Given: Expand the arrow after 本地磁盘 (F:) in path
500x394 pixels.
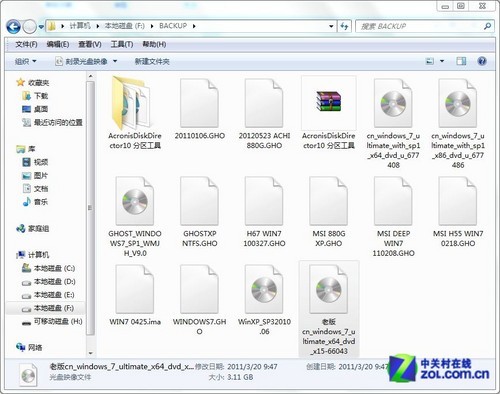Looking at the screenshot, I should coord(152,26).
